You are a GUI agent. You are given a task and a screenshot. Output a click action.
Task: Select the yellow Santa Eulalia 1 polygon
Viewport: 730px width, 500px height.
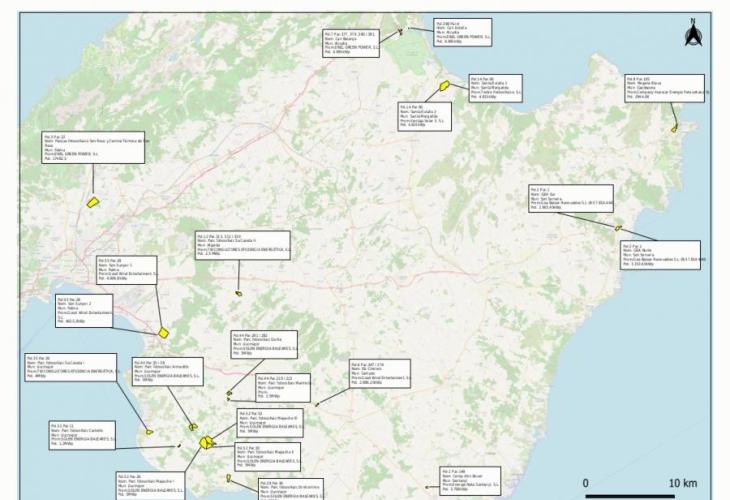[440, 89]
